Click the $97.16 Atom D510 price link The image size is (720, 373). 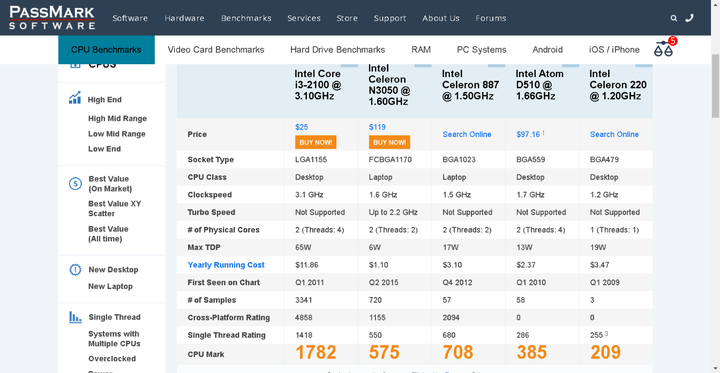click(x=529, y=134)
